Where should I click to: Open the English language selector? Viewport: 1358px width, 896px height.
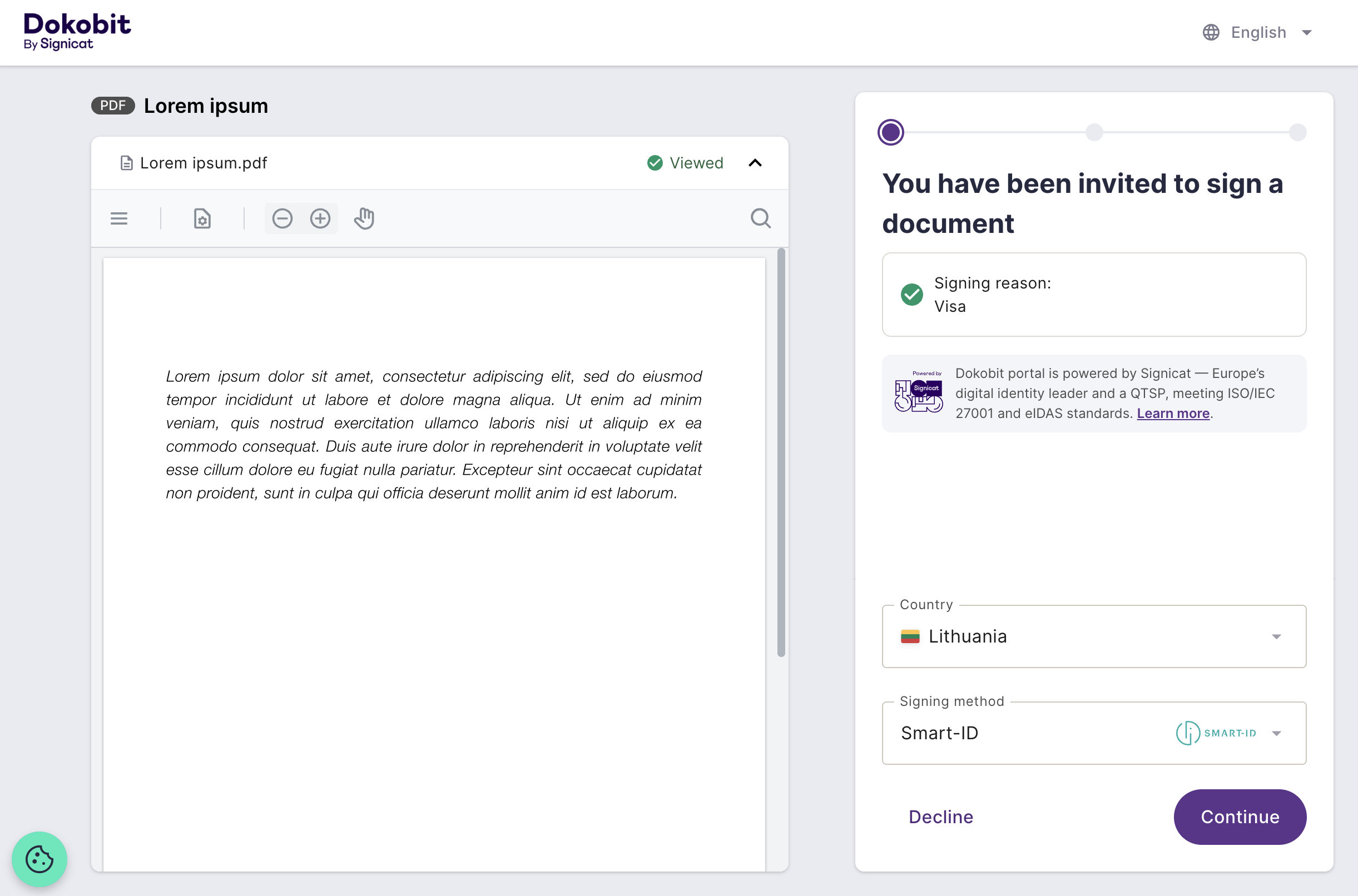(x=1257, y=33)
